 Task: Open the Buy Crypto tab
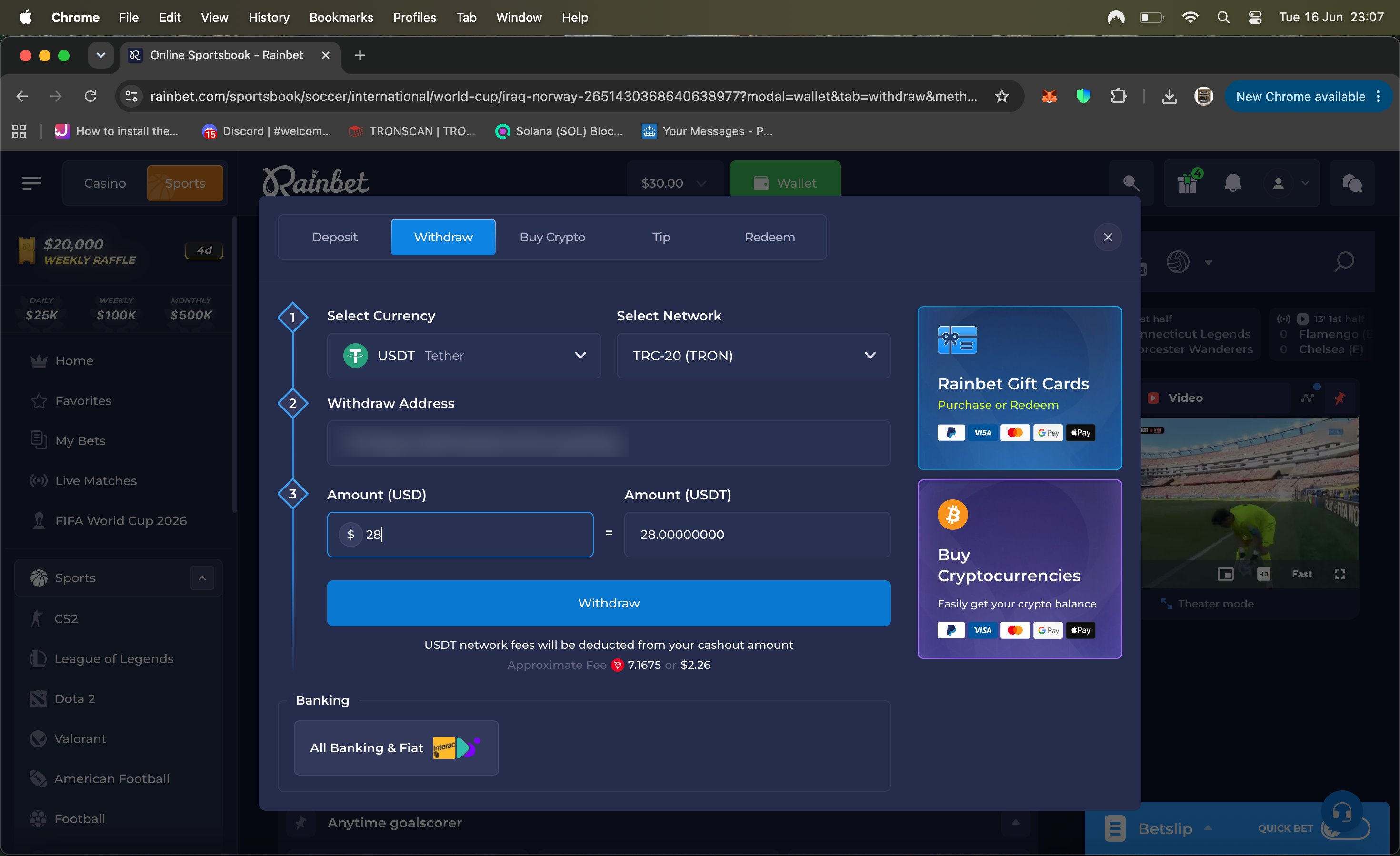pos(552,237)
